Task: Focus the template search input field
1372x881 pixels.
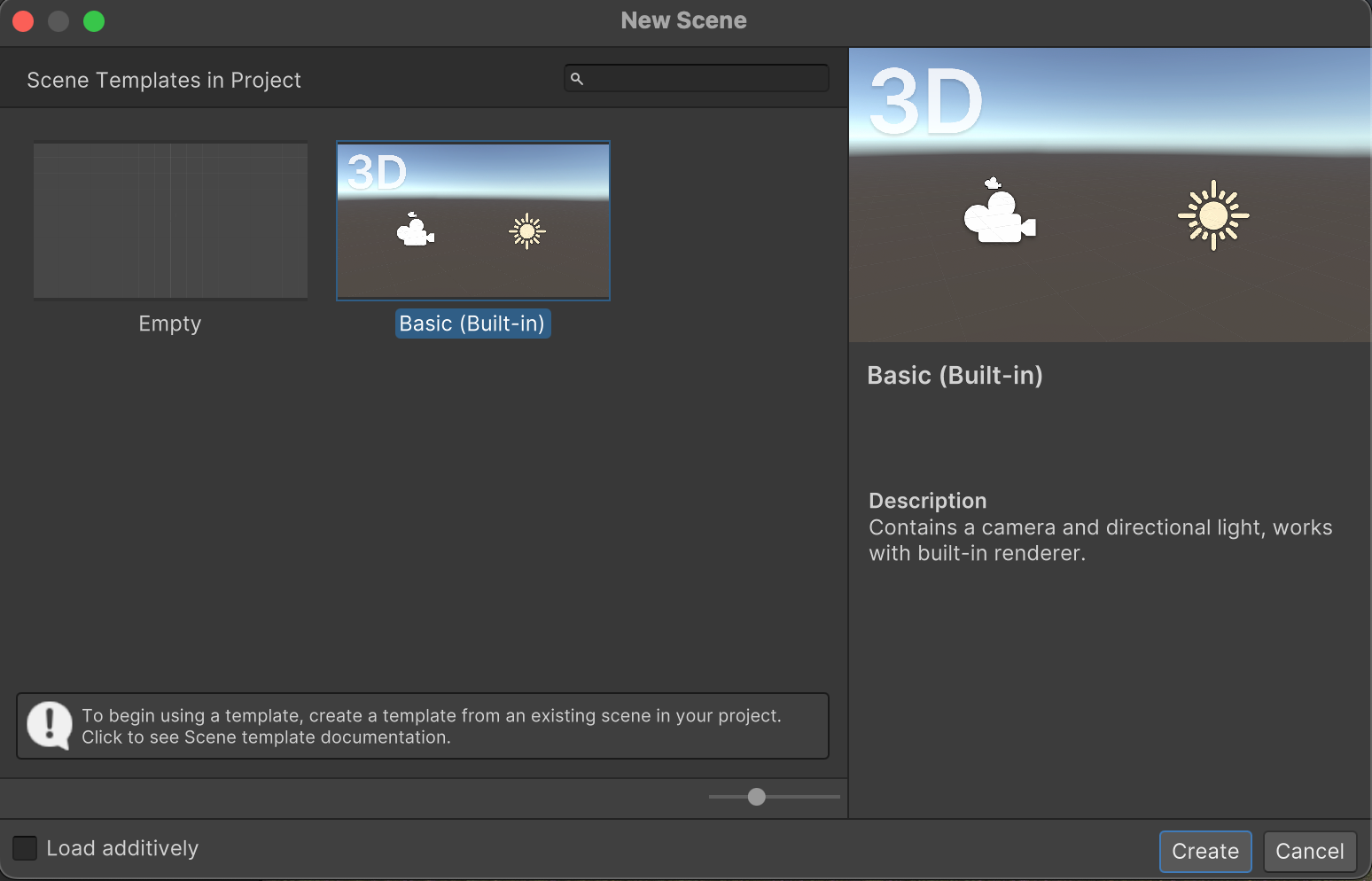Action: click(x=706, y=79)
